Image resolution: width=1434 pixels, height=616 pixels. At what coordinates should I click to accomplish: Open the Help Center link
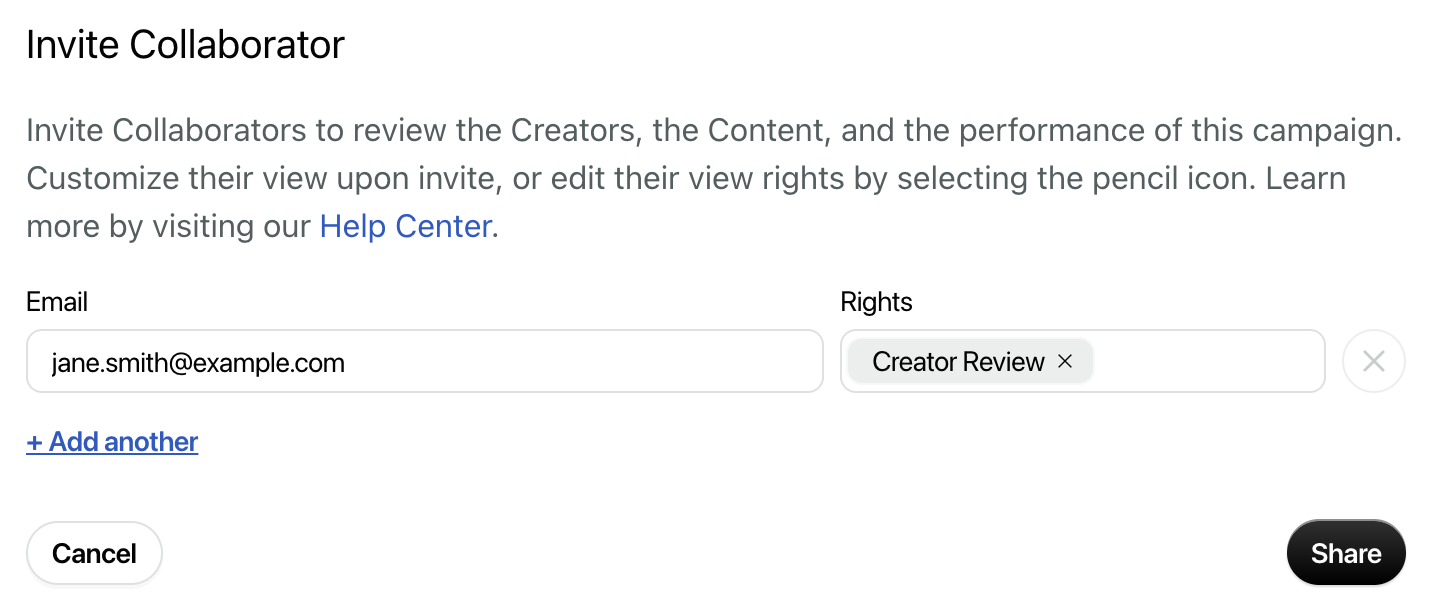pos(405,227)
